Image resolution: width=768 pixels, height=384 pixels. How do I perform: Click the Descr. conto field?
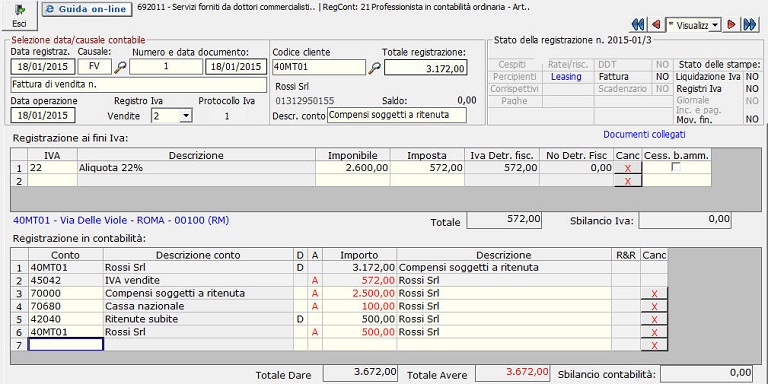pos(397,115)
